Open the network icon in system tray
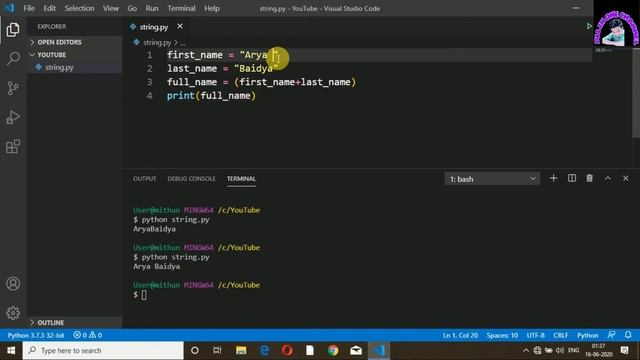 click(537, 351)
